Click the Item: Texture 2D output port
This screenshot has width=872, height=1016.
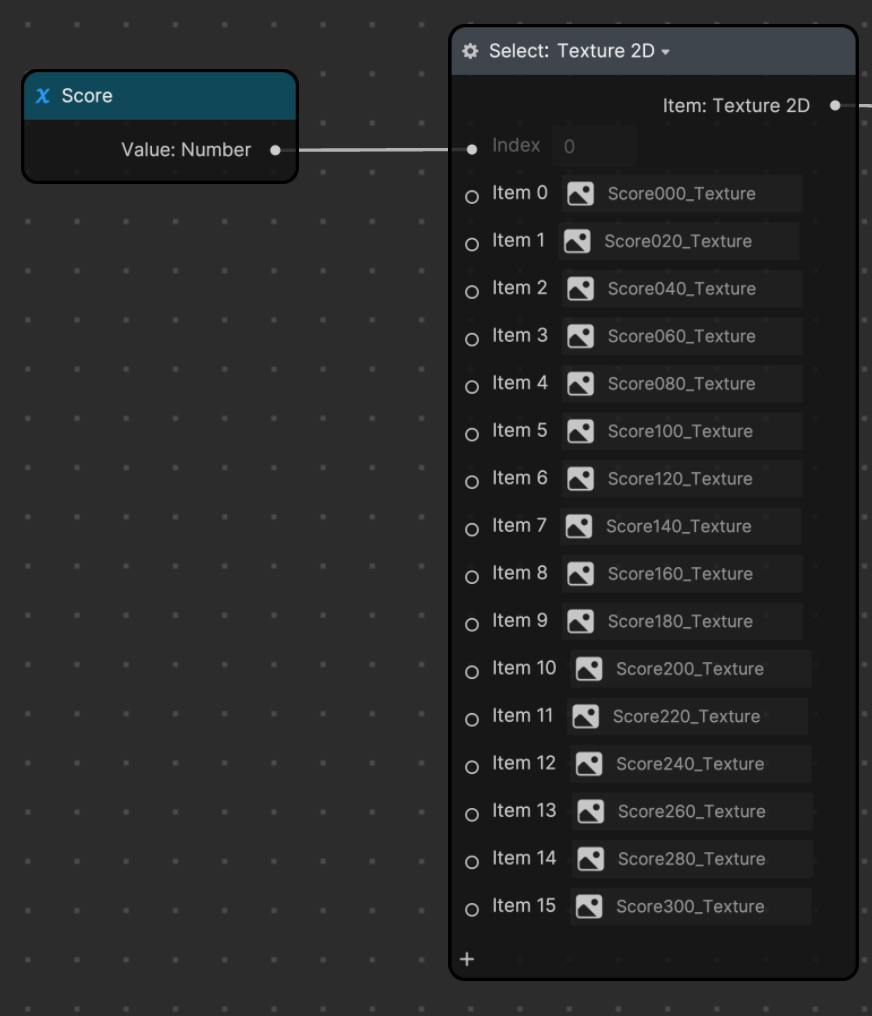click(x=835, y=105)
